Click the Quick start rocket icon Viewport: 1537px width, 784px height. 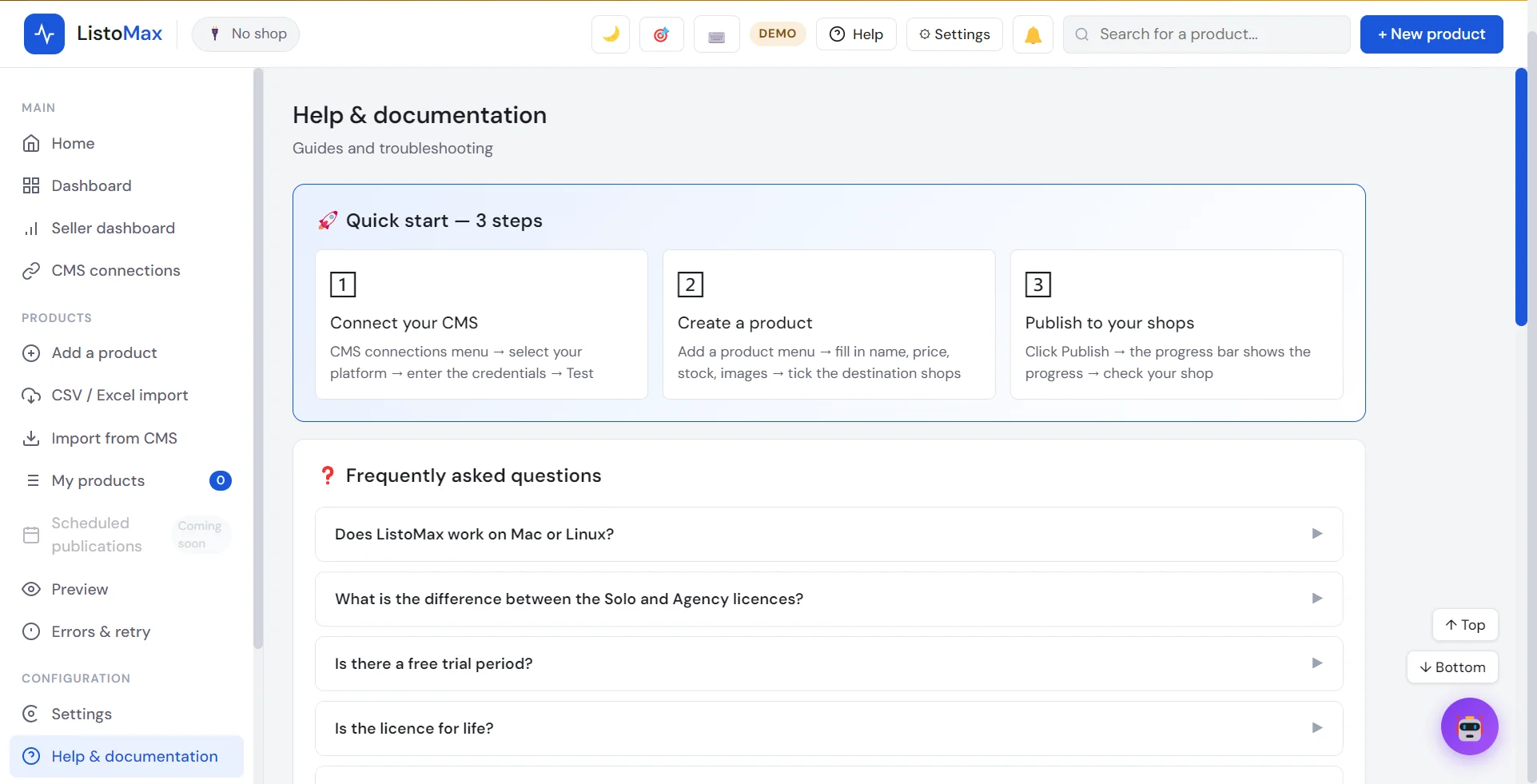[x=327, y=221]
